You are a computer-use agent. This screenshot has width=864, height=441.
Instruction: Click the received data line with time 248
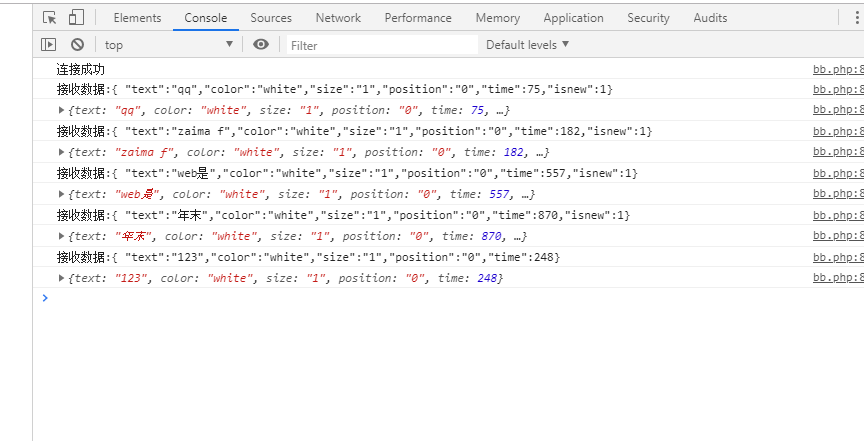coord(308,257)
